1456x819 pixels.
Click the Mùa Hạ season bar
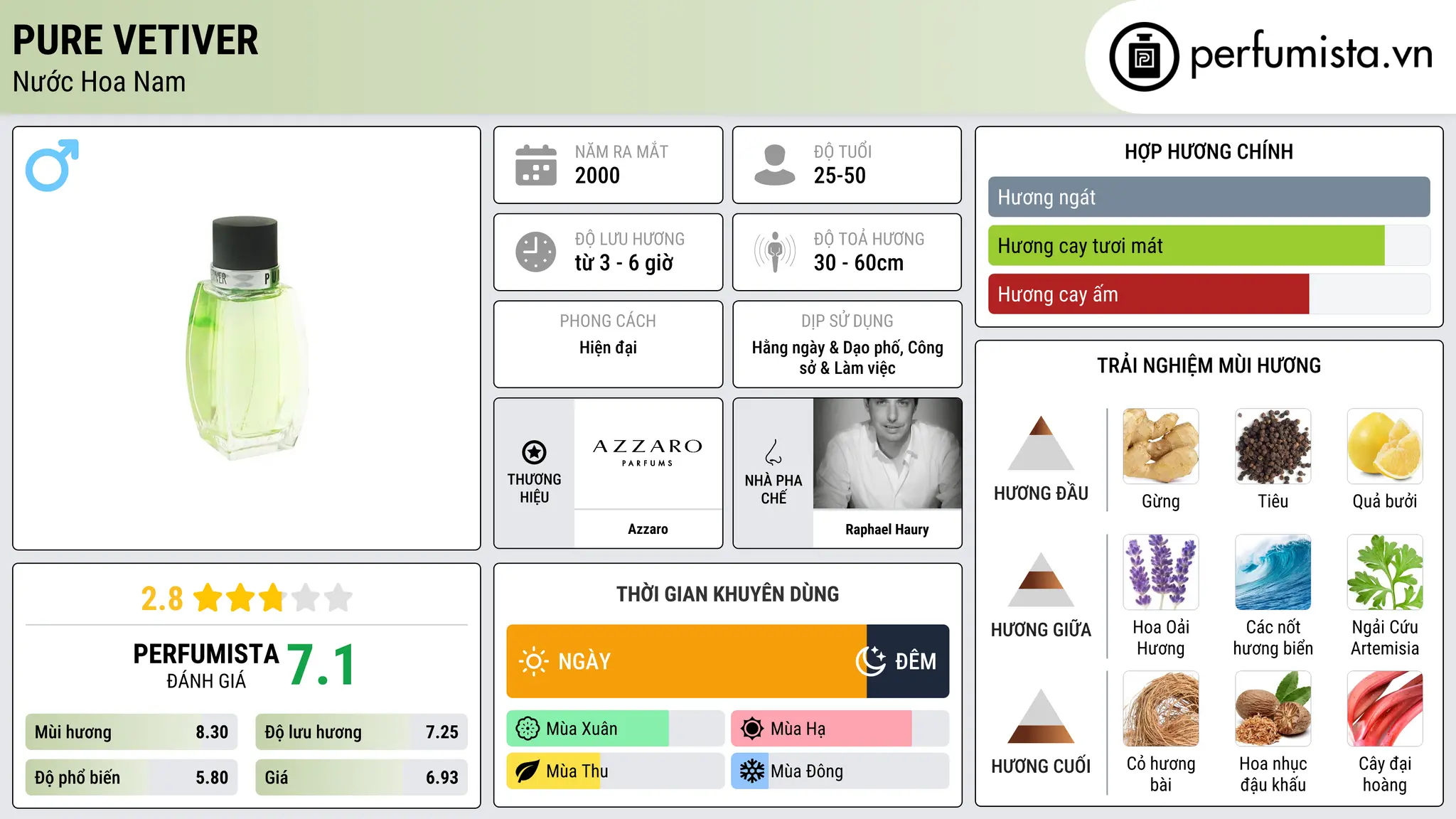point(840,729)
